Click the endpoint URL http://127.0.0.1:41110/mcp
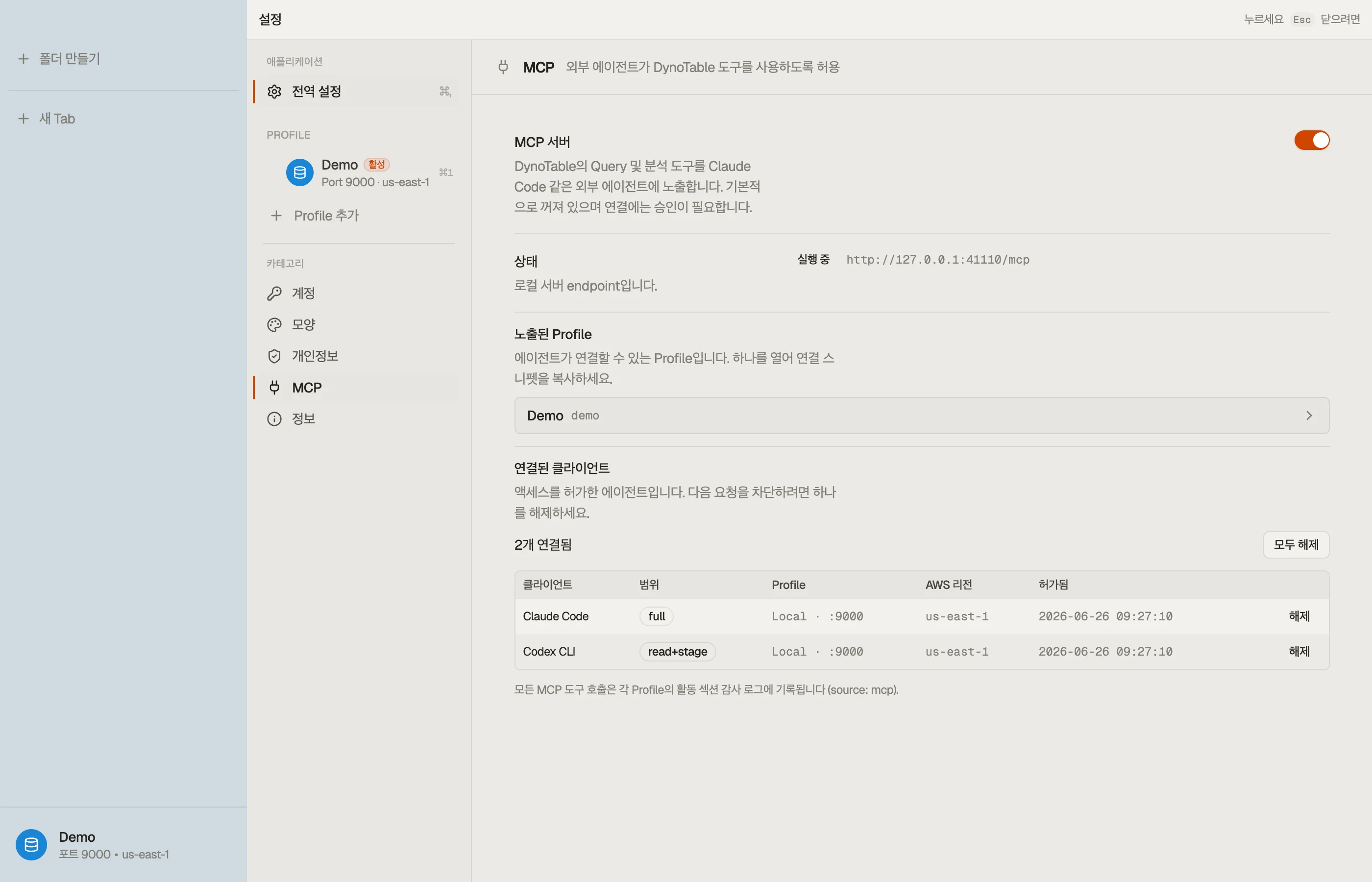The width and height of the screenshot is (1372, 882). tap(937, 259)
